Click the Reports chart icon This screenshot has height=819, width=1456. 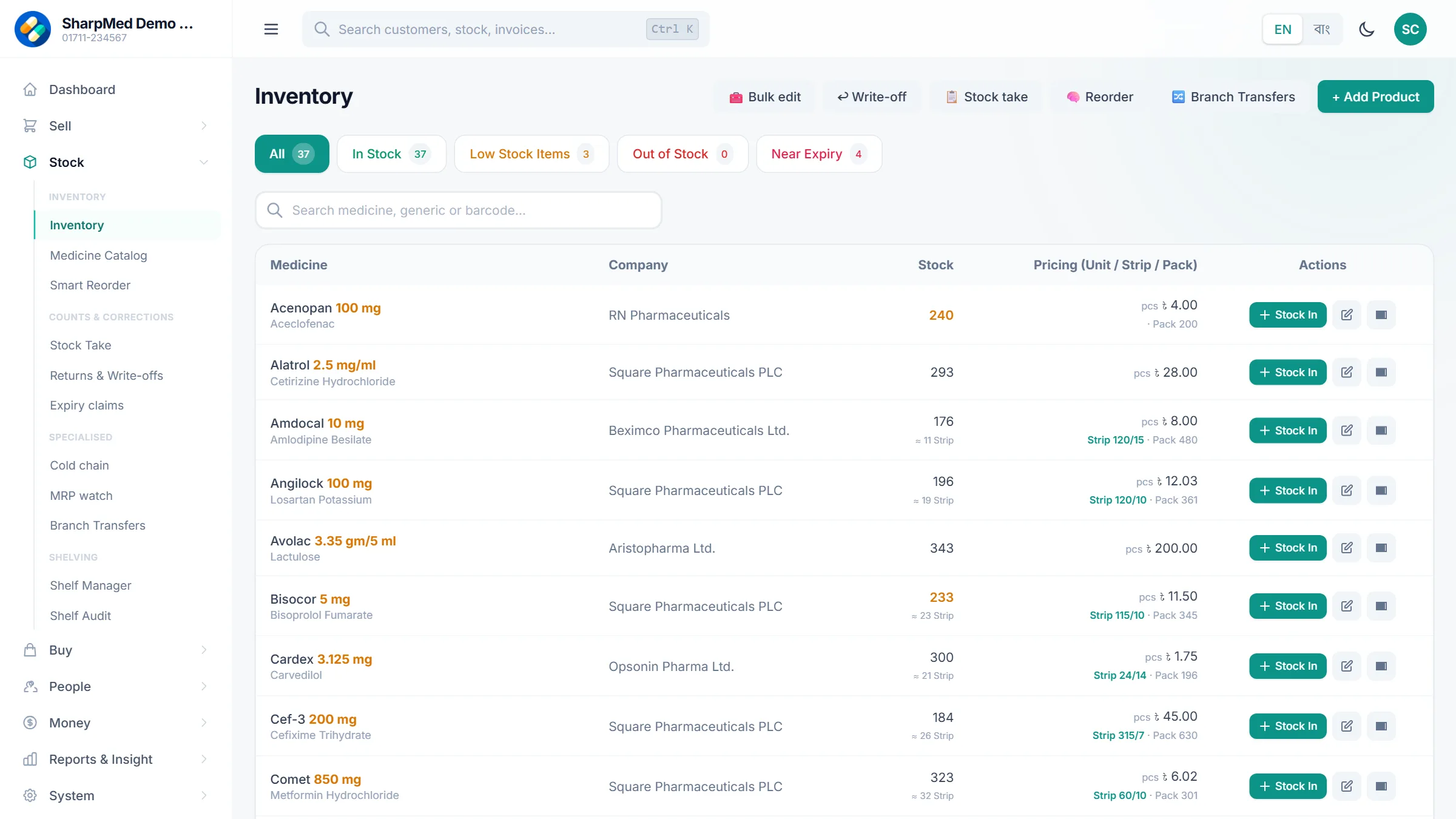point(30,760)
